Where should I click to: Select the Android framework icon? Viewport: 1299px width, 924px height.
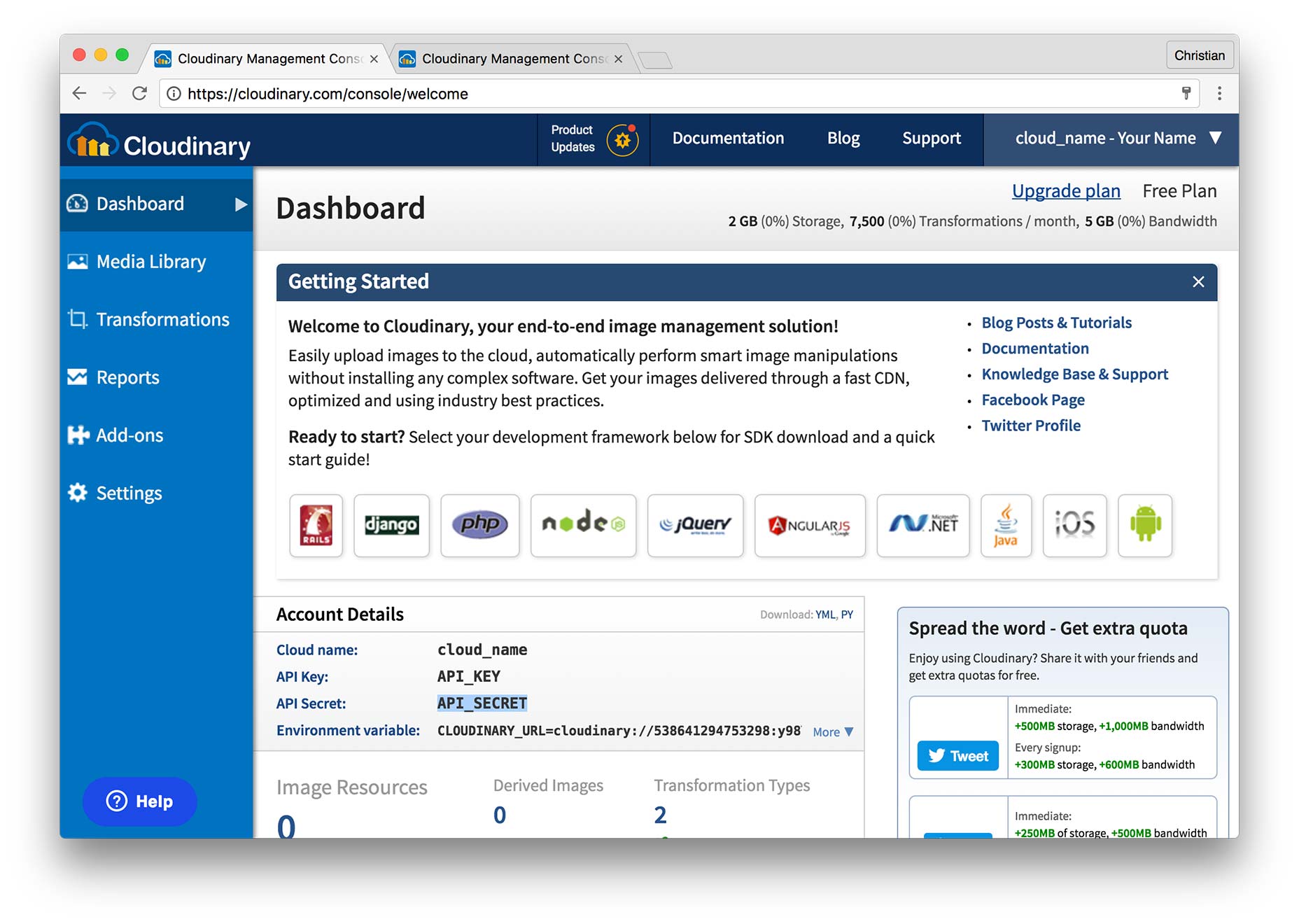[1145, 525]
